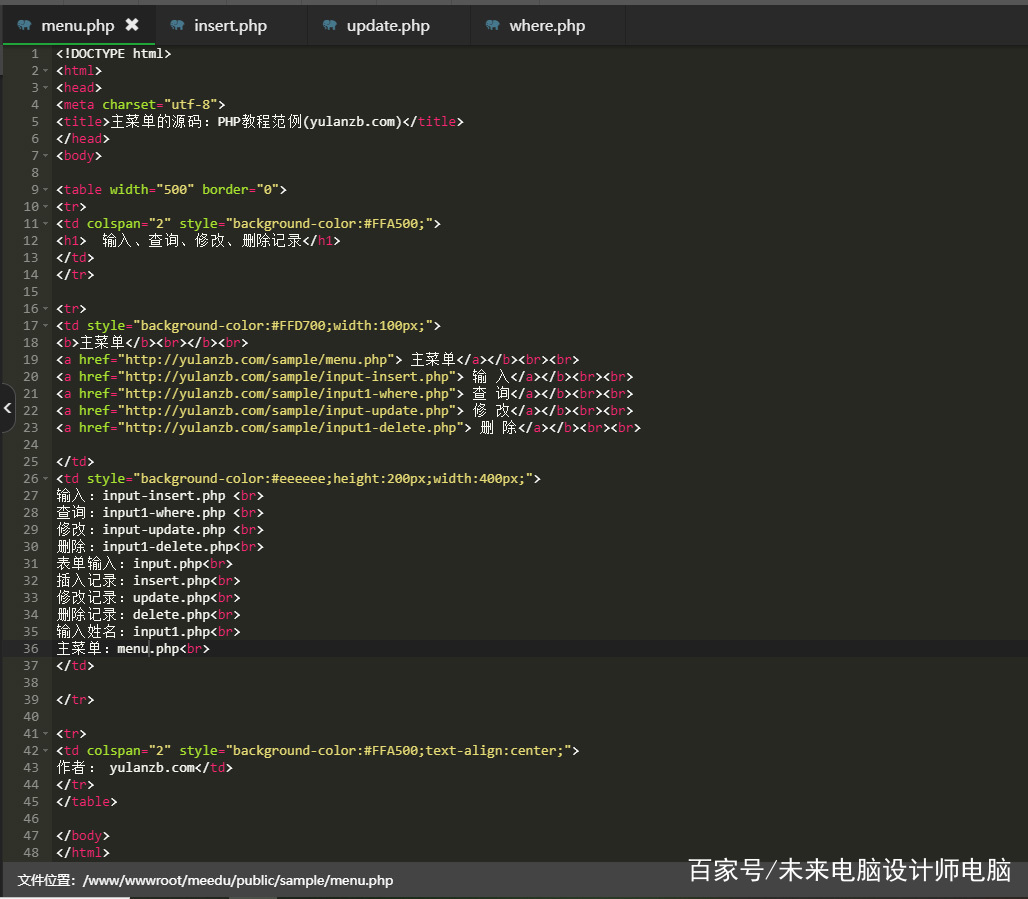This screenshot has height=899, width=1028.
Task: Open the update.php tab
Action: tap(388, 25)
